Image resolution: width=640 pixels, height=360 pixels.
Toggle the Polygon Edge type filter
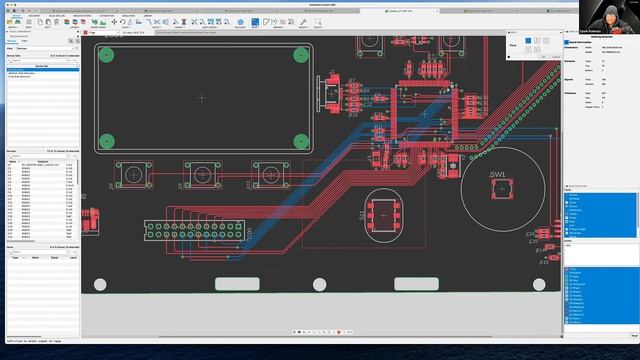567,229
